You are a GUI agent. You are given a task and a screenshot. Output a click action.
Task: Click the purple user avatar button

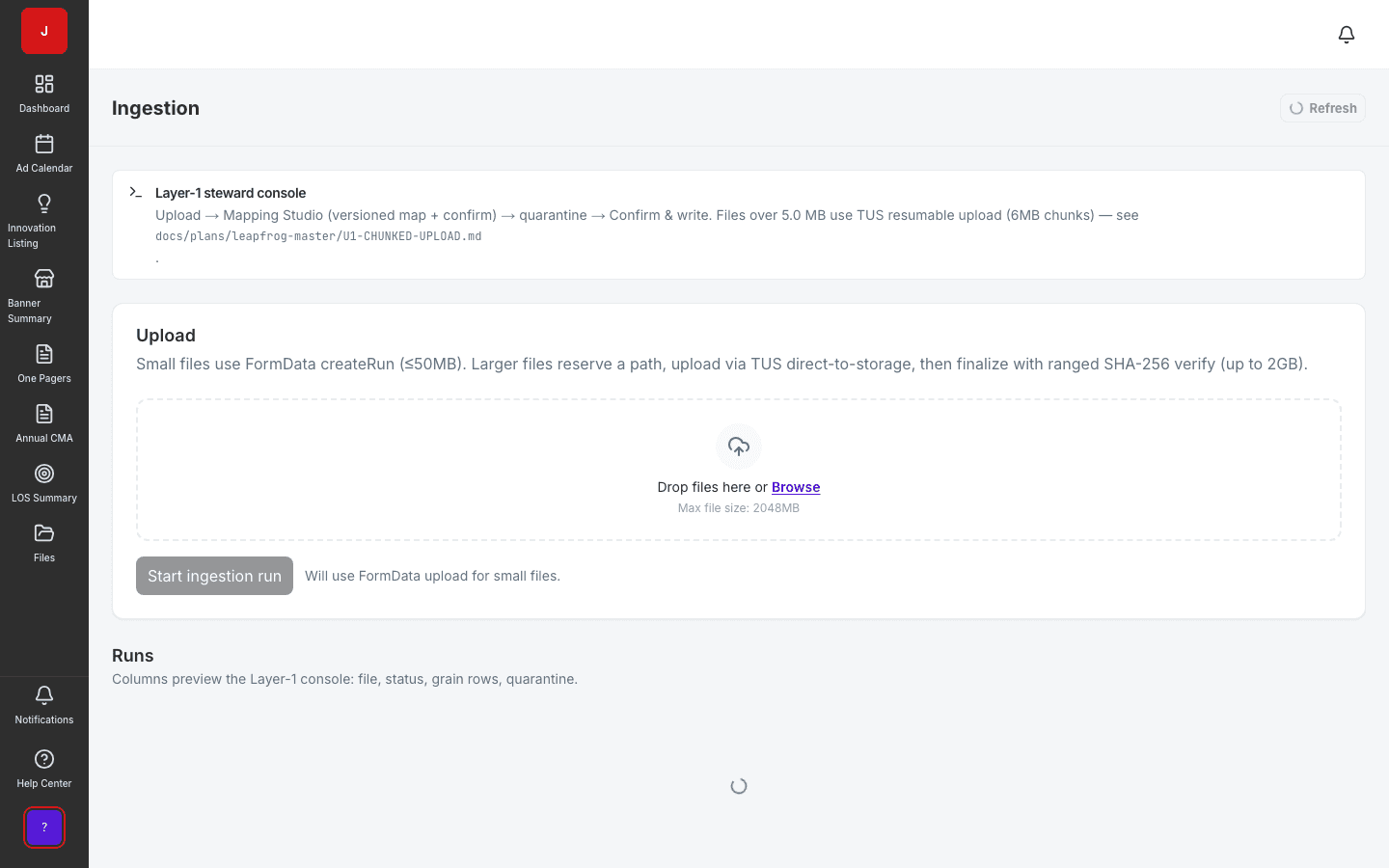coord(44,827)
